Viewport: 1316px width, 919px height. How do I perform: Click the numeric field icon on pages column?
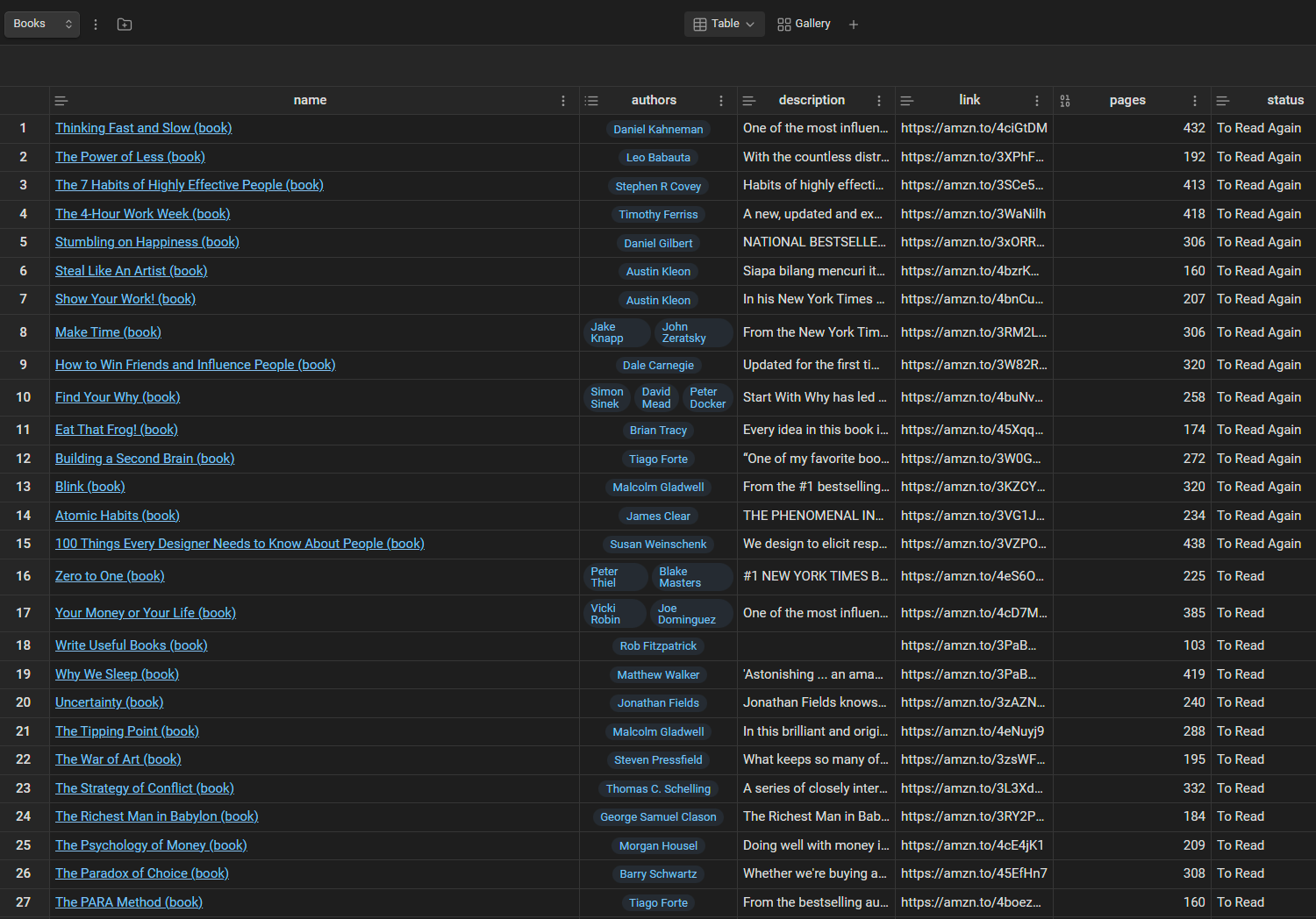1064,100
